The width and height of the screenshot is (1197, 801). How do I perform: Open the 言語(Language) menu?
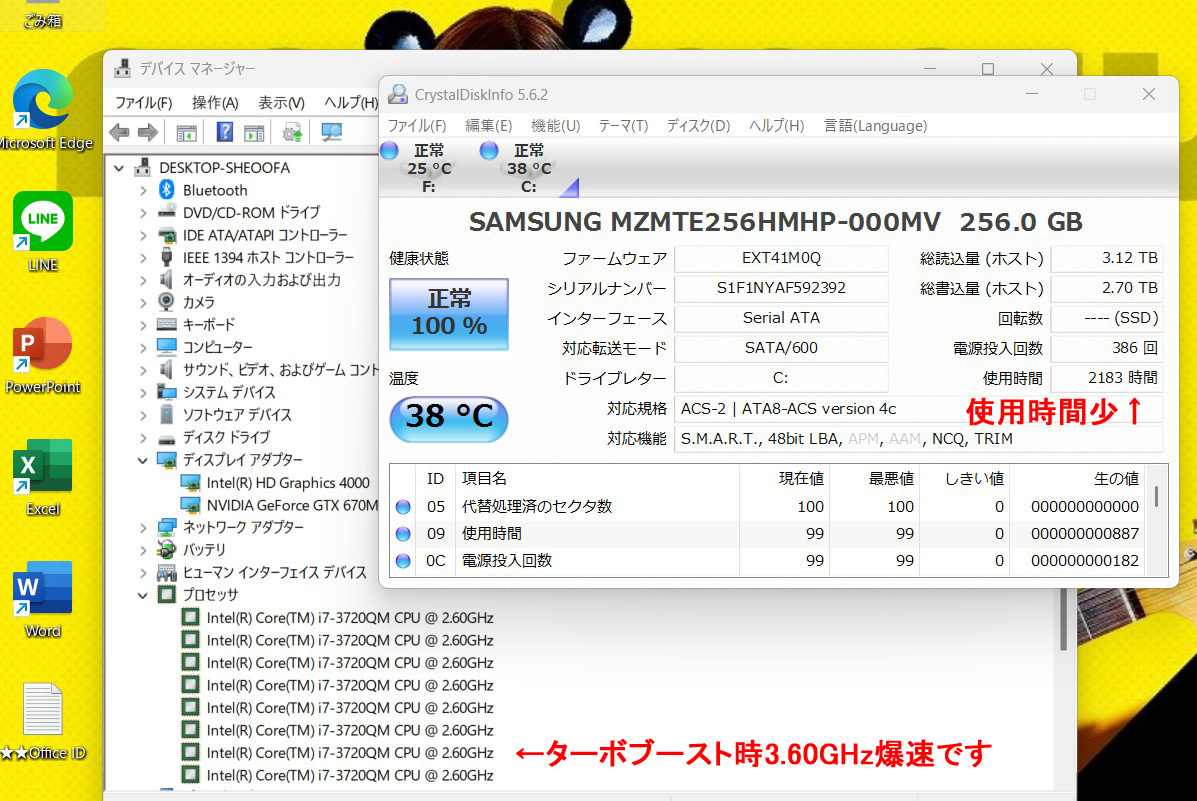point(875,126)
